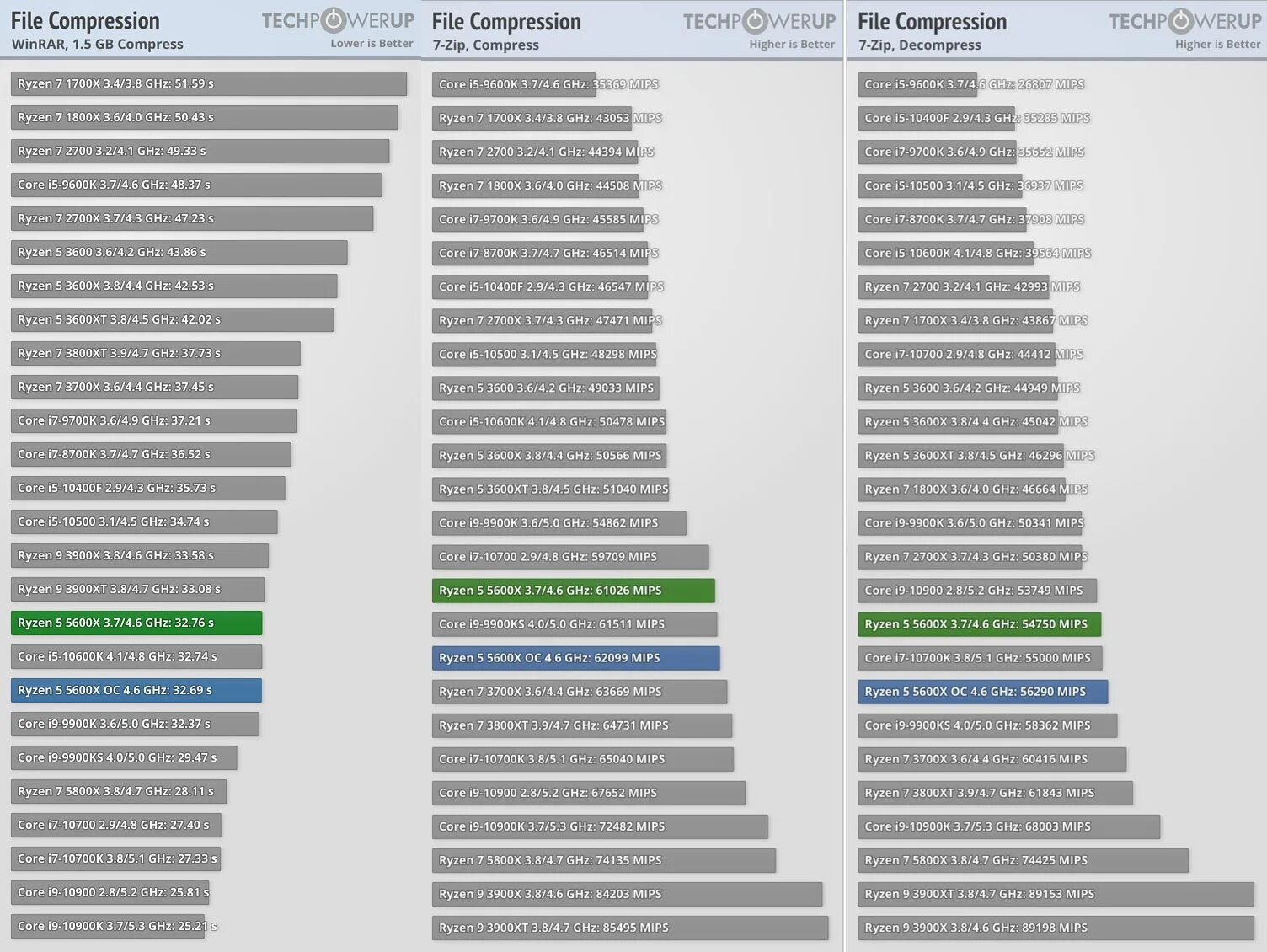Click the Ryzen 7 5800X 74135 MIPS row

[604, 859]
